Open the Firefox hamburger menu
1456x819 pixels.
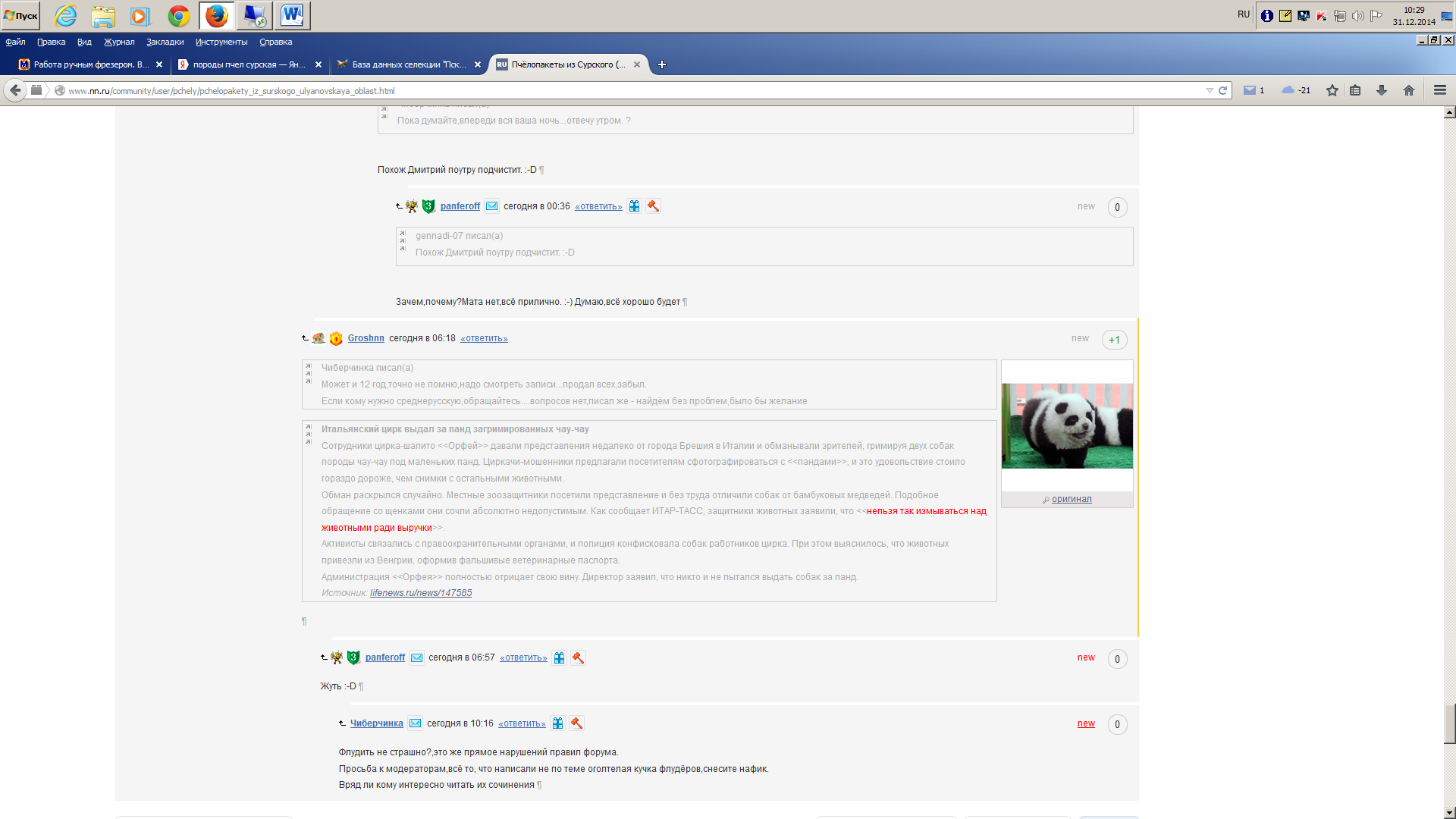tap(1440, 90)
